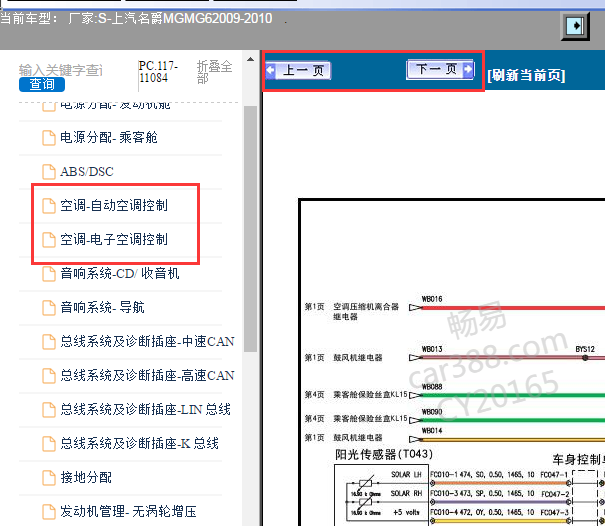The height and width of the screenshot is (526, 605).
Task: Focus the keyword search input field
Action: pos(61,70)
